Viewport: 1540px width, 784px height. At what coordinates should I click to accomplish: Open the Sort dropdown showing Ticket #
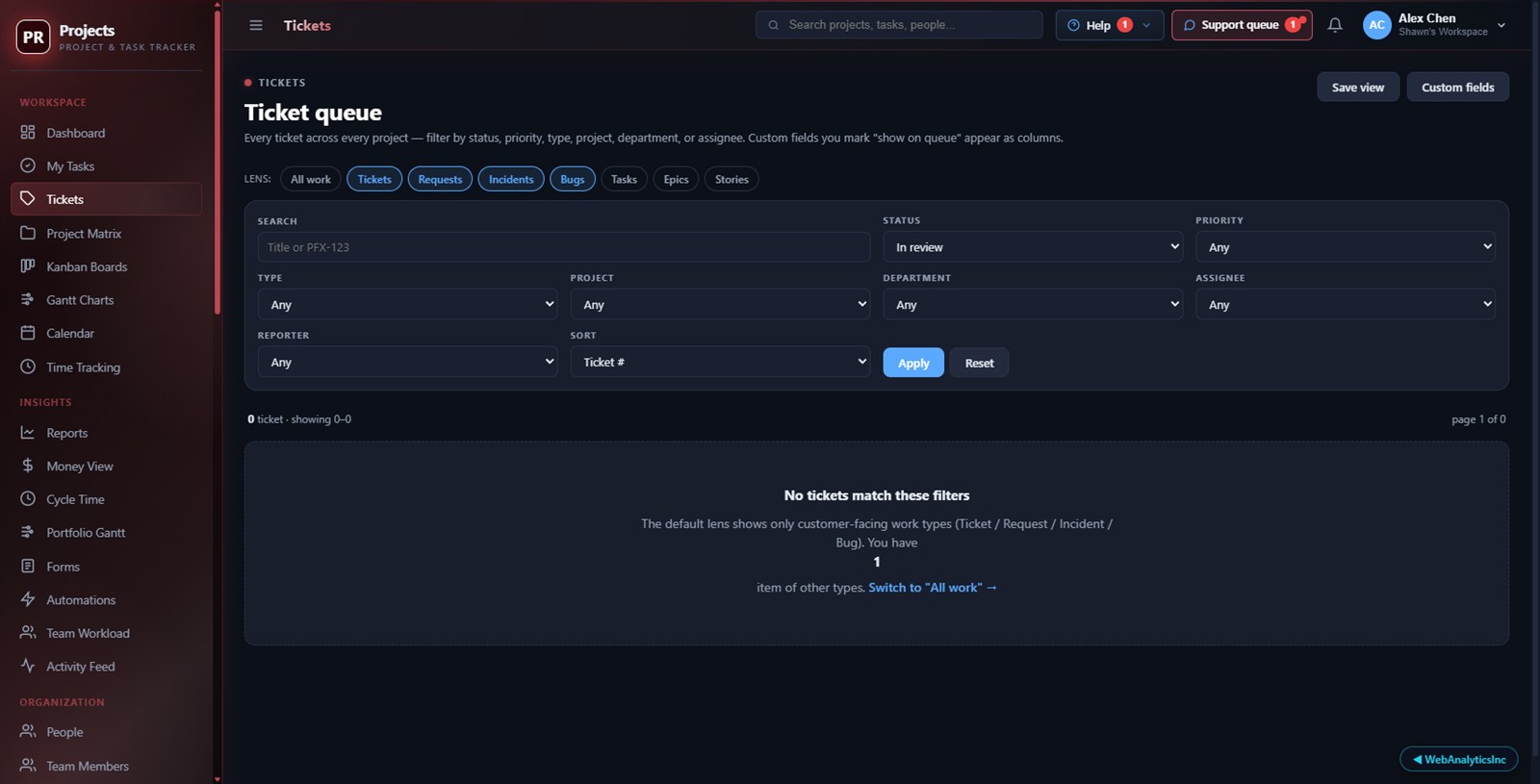[720, 362]
